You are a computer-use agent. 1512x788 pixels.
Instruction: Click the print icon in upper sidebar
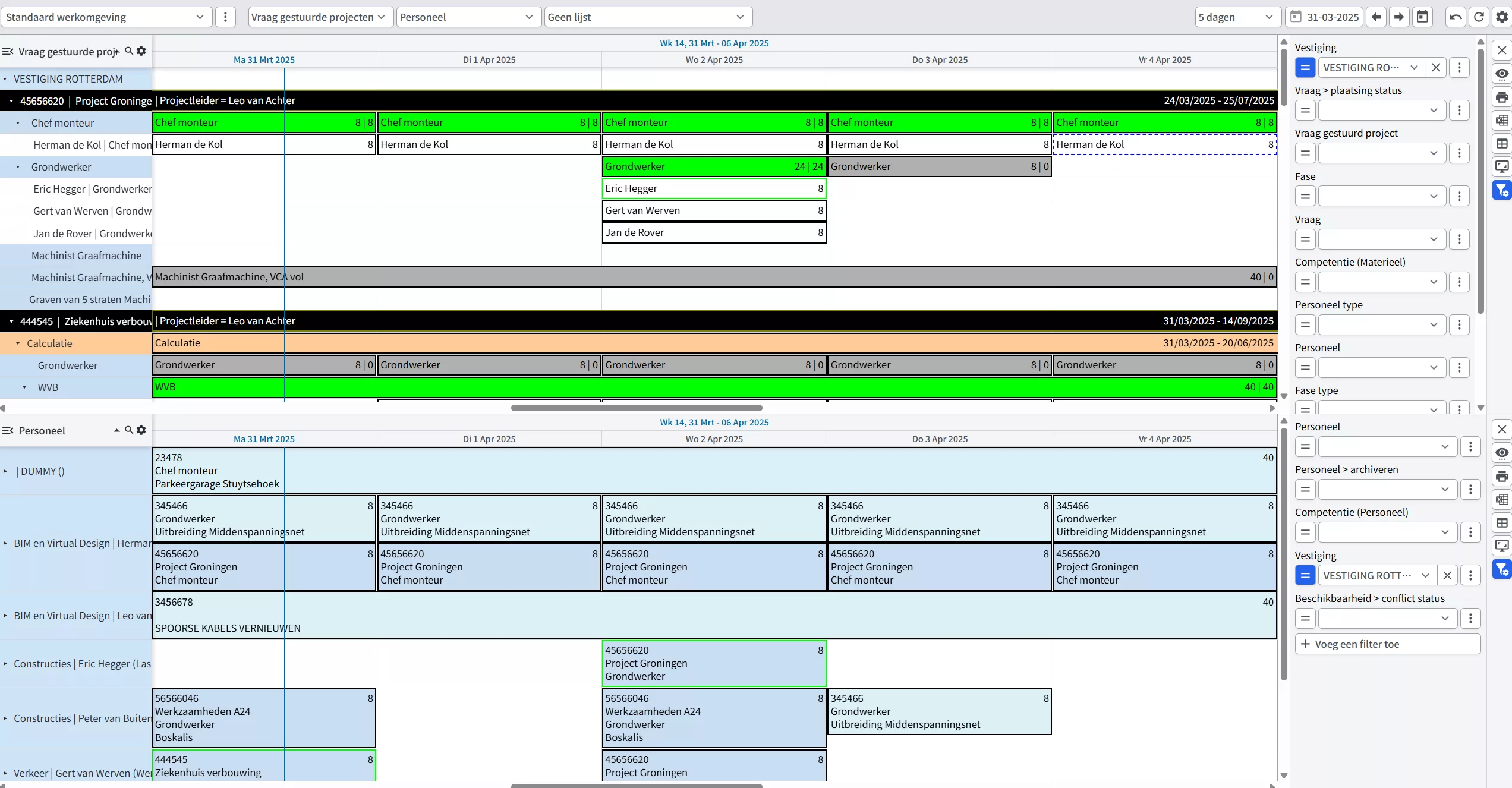(1502, 97)
